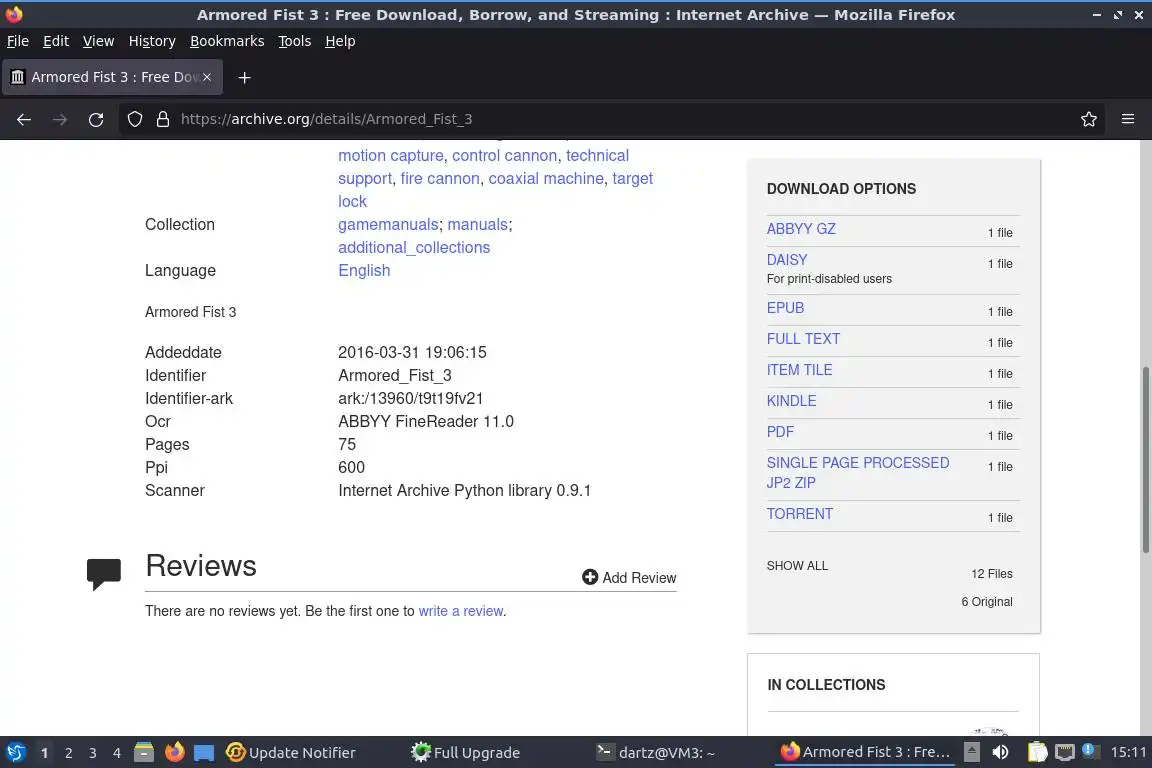Image resolution: width=1152 pixels, height=768 pixels.
Task: Click the Add Review plus icon
Action: click(x=590, y=577)
